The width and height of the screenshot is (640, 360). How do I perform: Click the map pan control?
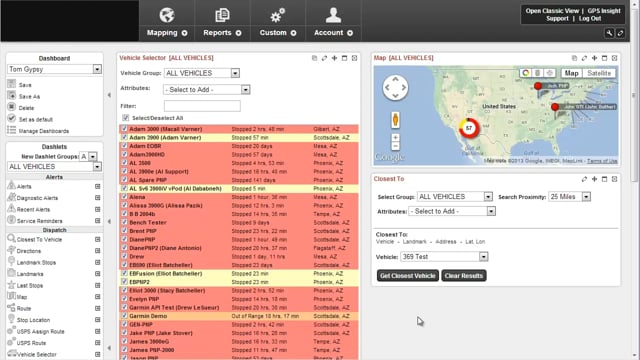[395, 87]
